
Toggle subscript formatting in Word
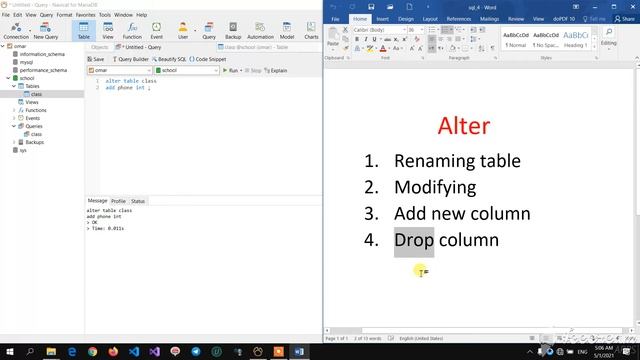coord(396,39)
